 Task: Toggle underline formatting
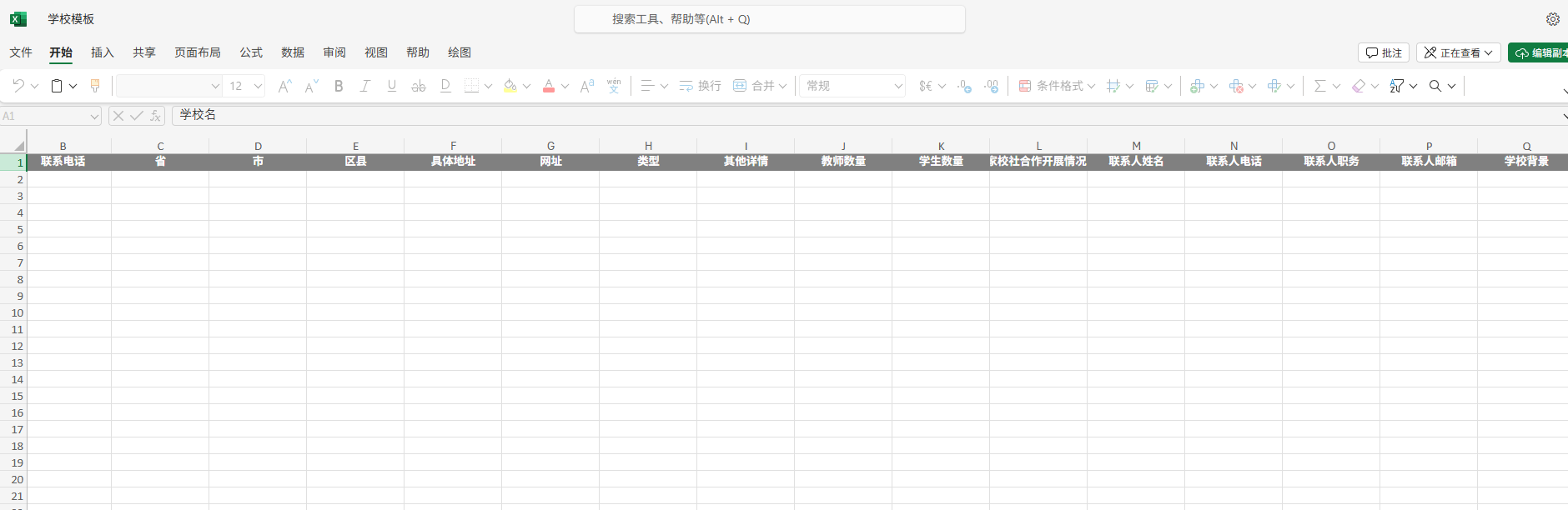click(392, 86)
